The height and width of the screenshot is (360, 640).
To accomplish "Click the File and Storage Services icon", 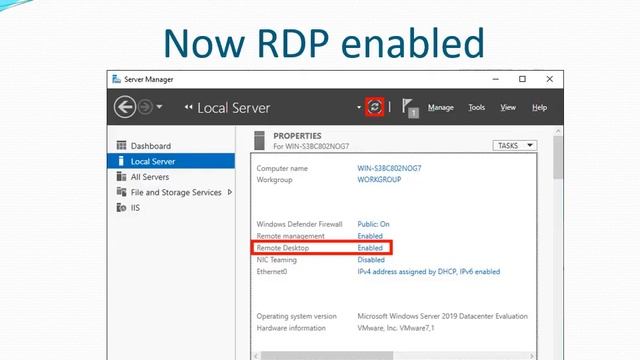I will coord(121,192).
